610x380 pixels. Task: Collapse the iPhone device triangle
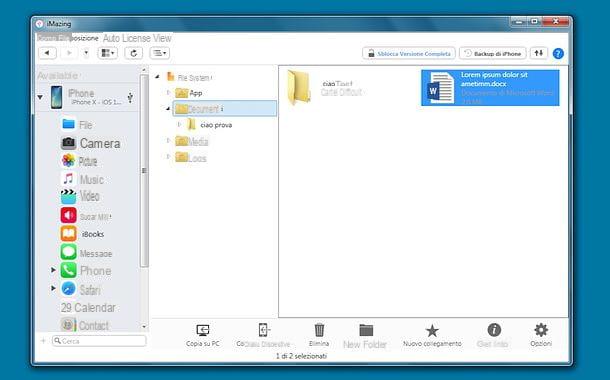click(x=40, y=97)
